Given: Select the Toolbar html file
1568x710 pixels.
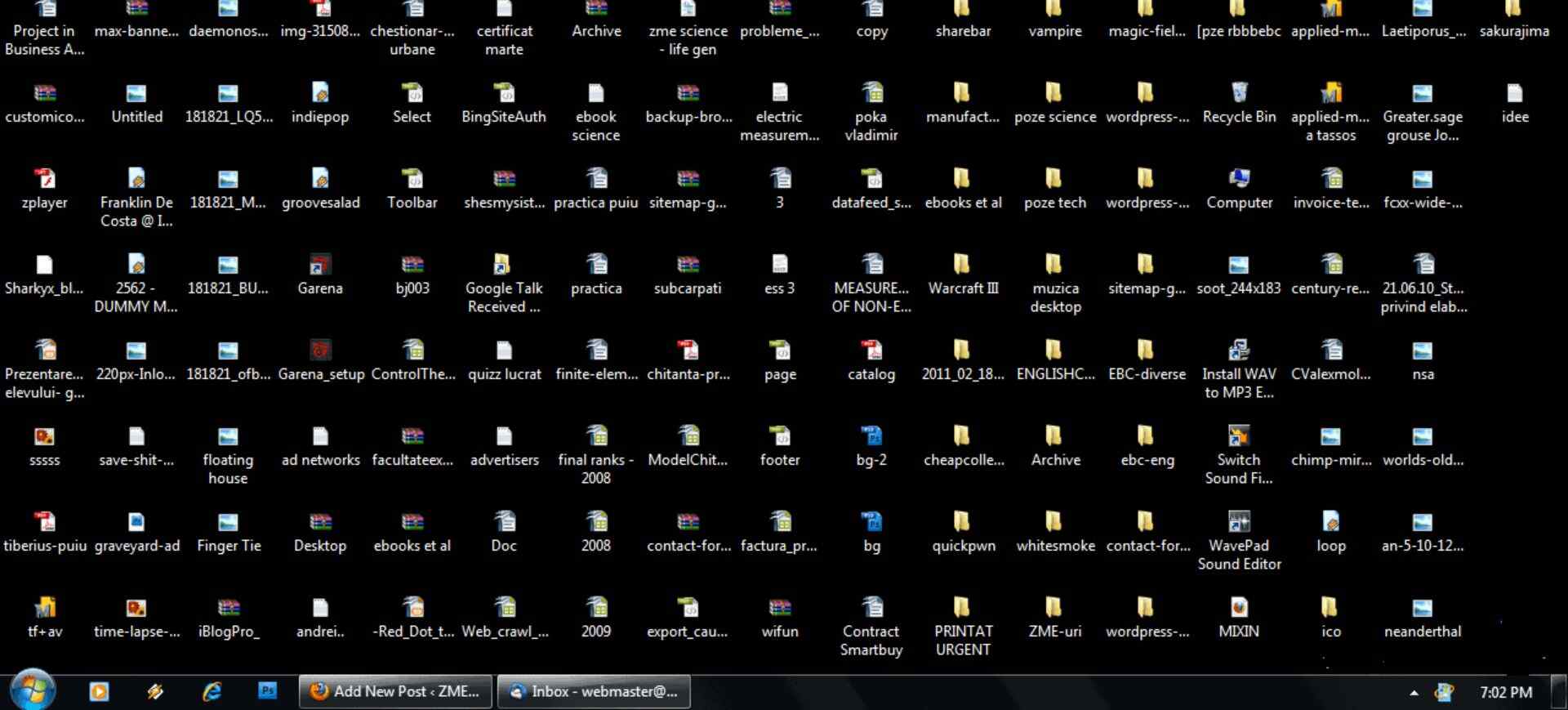Looking at the screenshot, I should click(x=412, y=189).
